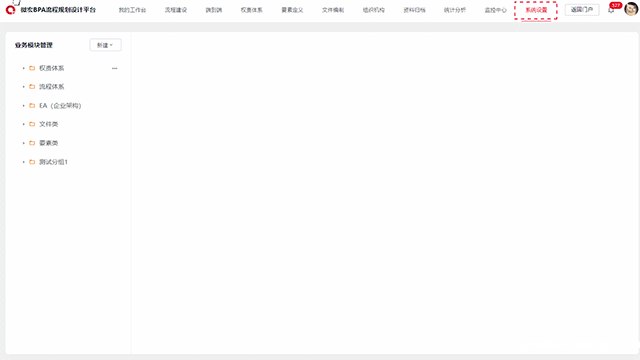Image resolution: width=640 pixels, height=360 pixels.
Task: Click the 文件类 folder icon
Action: 32,124
